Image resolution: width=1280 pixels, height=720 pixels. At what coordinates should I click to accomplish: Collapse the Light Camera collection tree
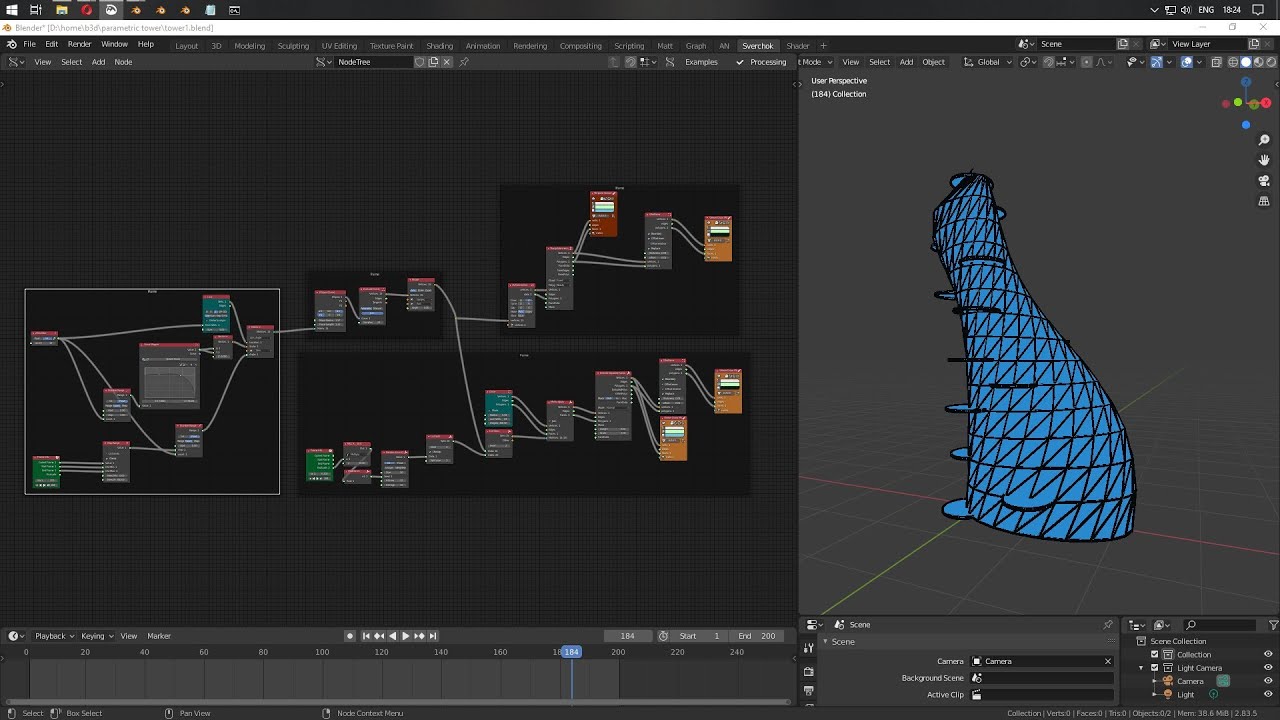point(1141,668)
